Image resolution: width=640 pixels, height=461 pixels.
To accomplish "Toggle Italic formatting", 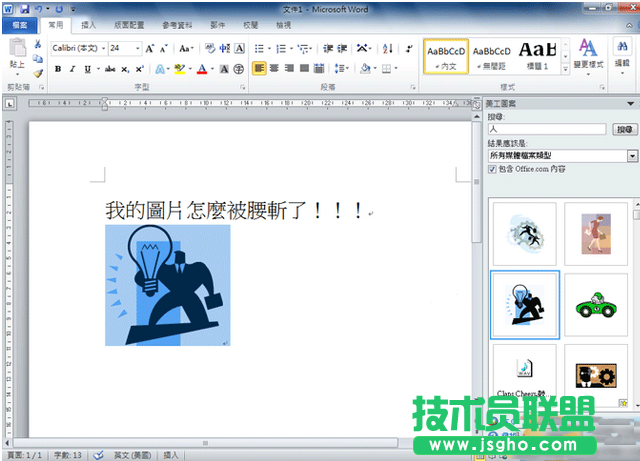I will [72, 69].
